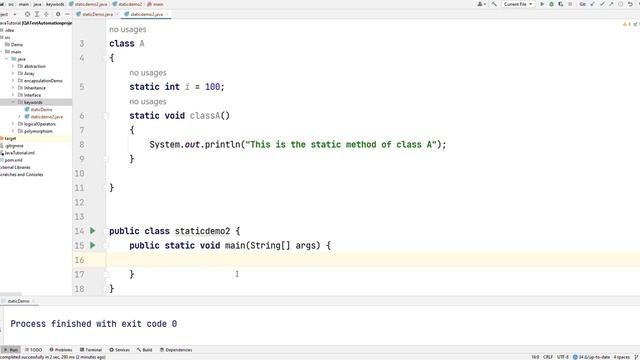Click the stop process square icon
The width and height of the screenshot is (640, 360).
pyautogui.click(x=570, y=4)
